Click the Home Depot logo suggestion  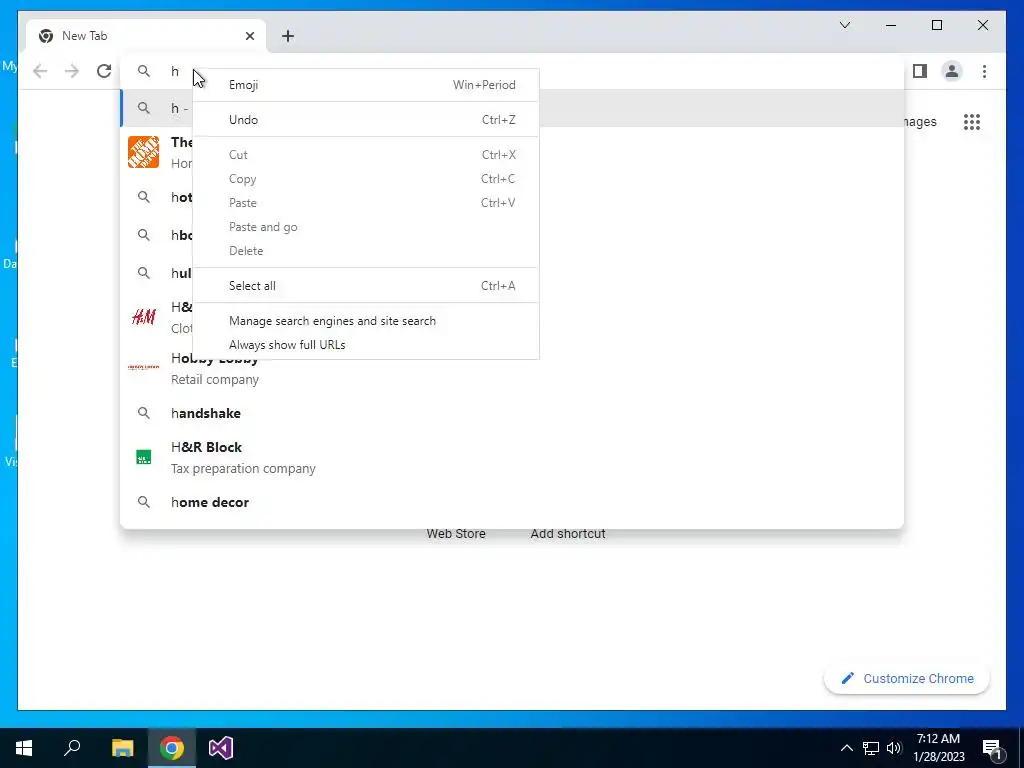point(143,152)
